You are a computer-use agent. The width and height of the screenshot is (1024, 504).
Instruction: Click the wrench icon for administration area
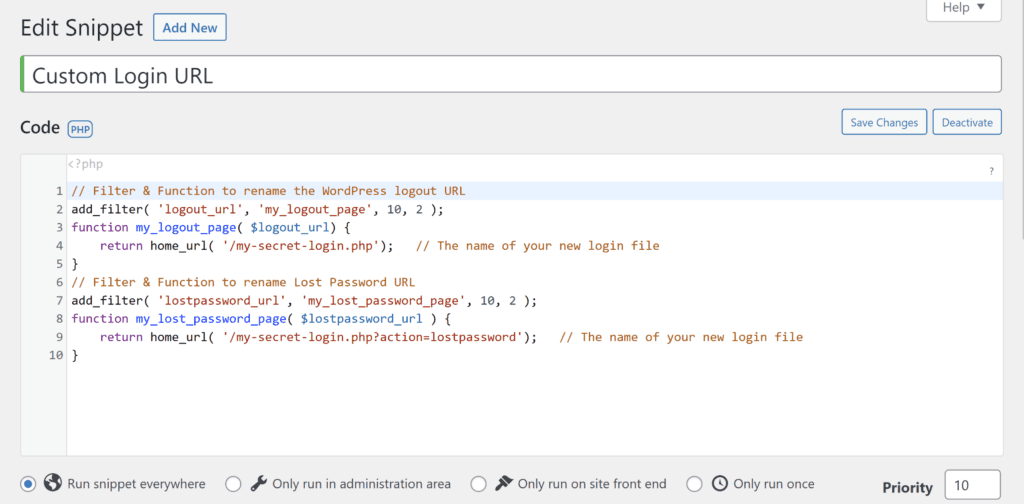[259, 483]
